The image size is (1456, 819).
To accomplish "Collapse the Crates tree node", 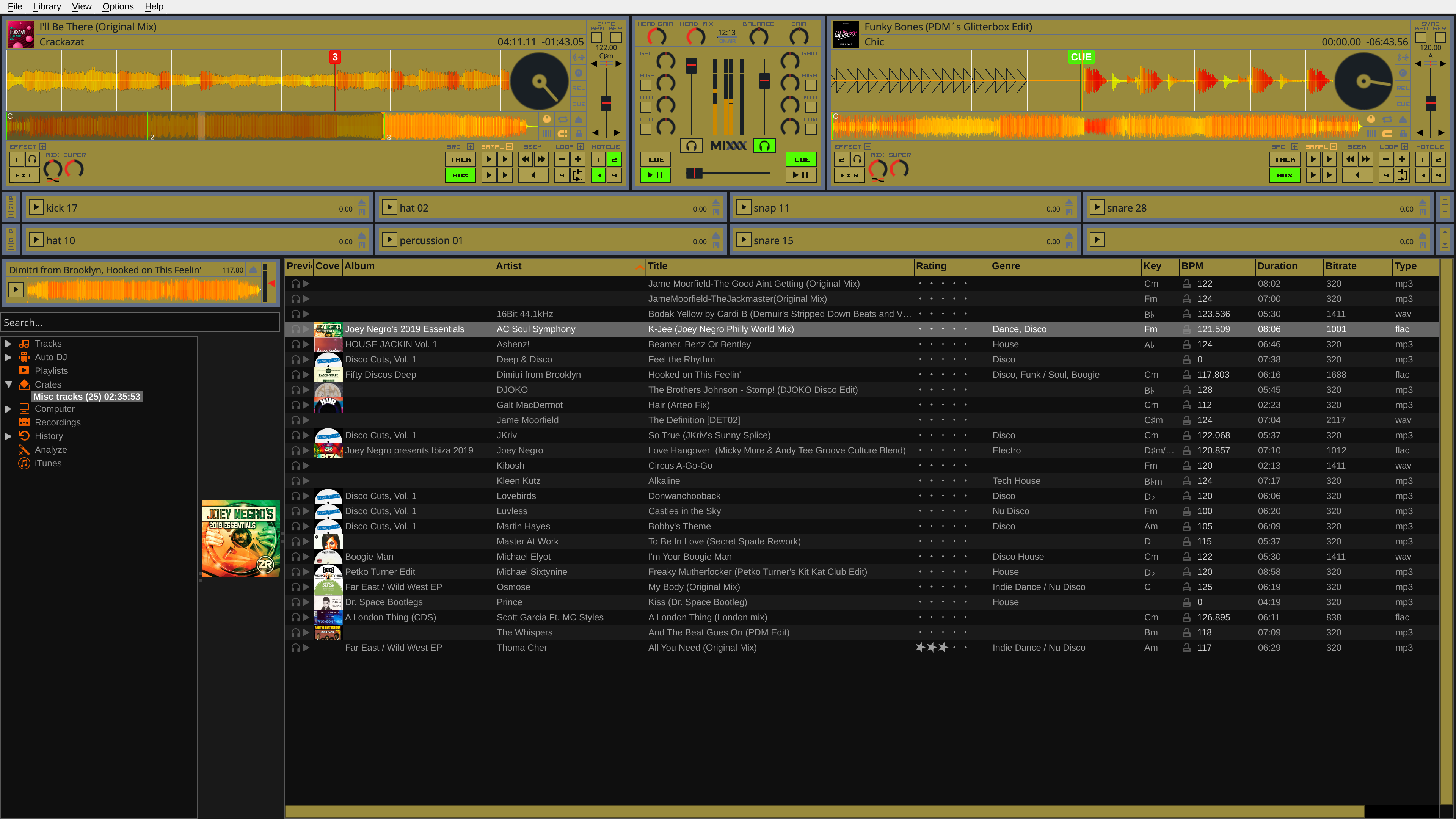I will (x=8, y=384).
